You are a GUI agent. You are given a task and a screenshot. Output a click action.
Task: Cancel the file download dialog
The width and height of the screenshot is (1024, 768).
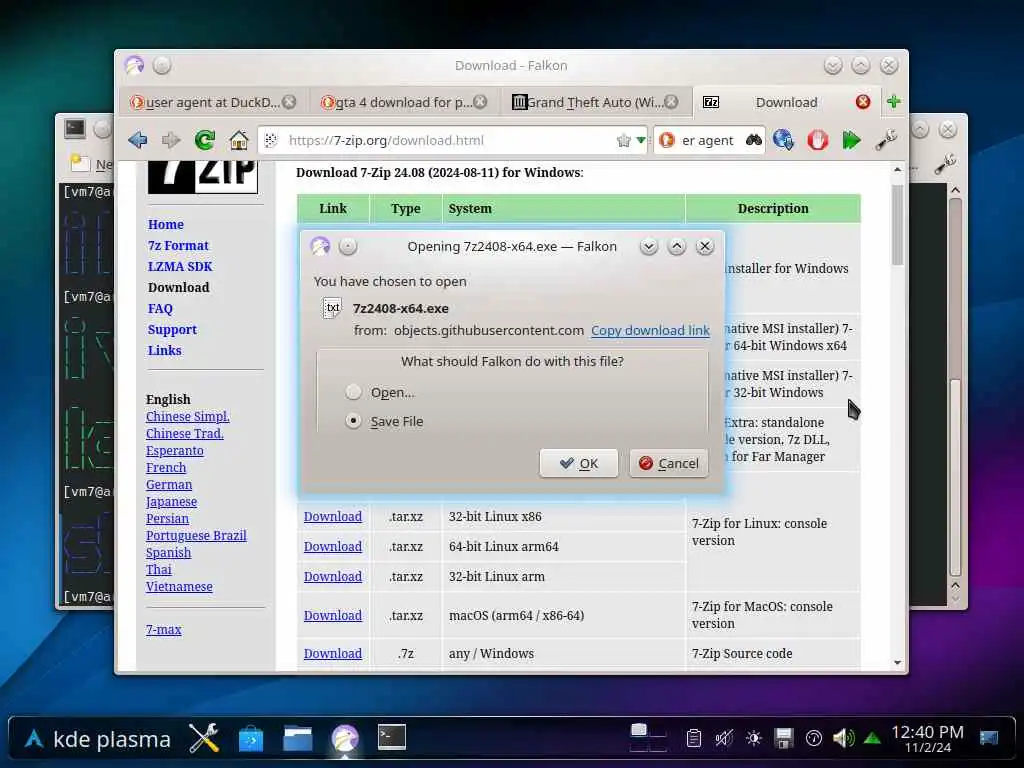[669, 463]
